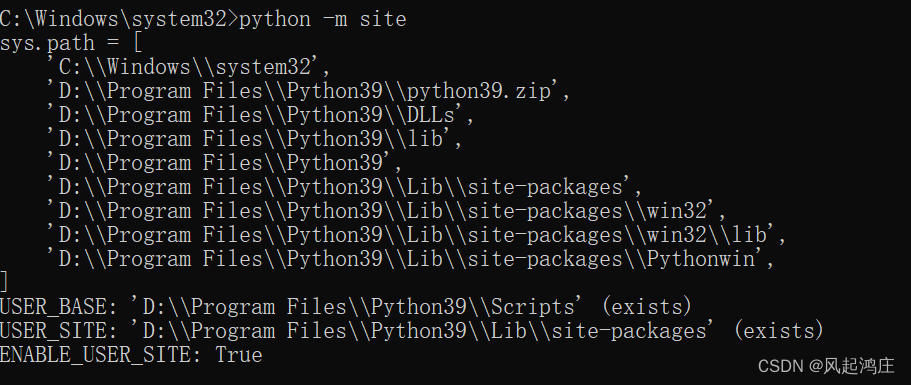
Task: Click the Lib\\site-packages sys.path entry
Action: [x=344, y=187]
